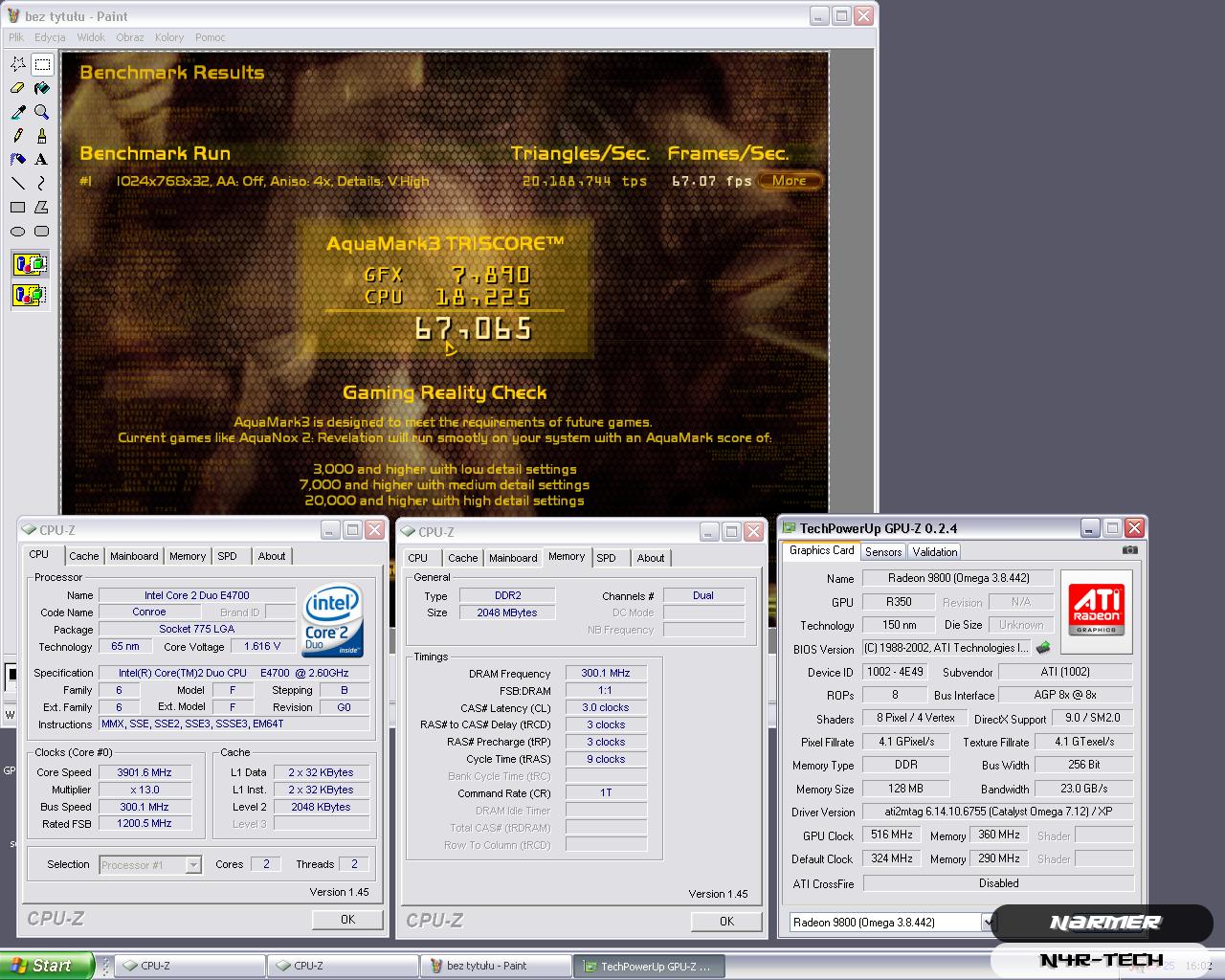
Task: Click the Intel Core 2 Duo logo
Action: pyautogui.click(x=332, y=620)
